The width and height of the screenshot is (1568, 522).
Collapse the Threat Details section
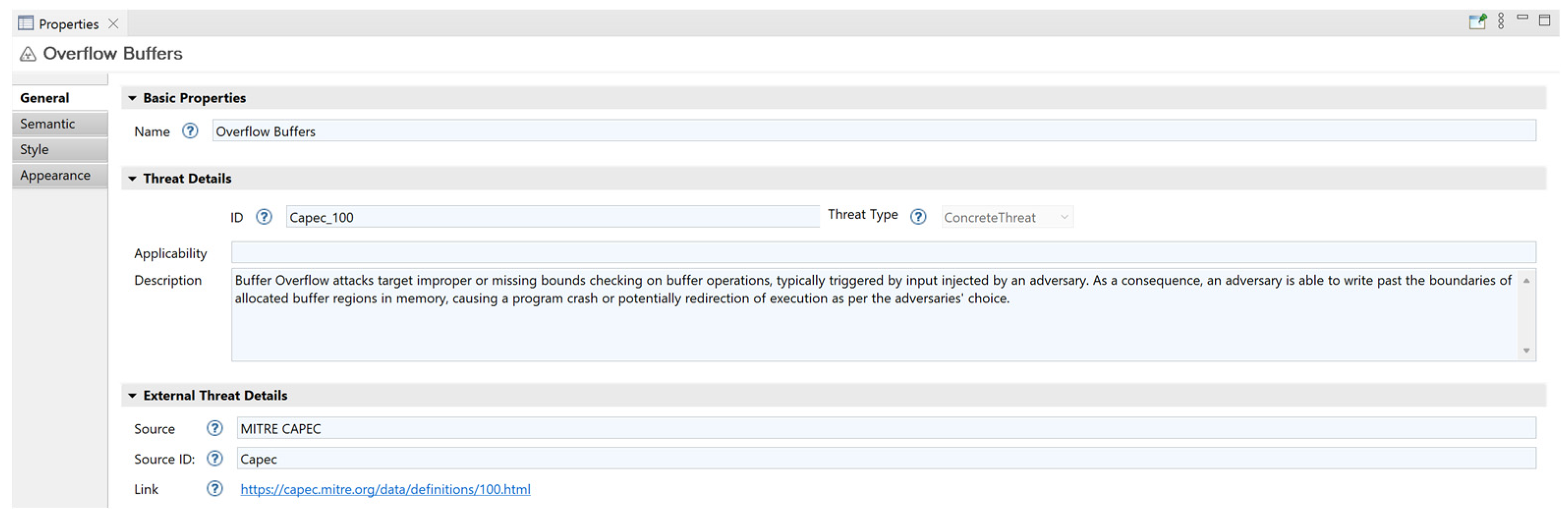132,178
